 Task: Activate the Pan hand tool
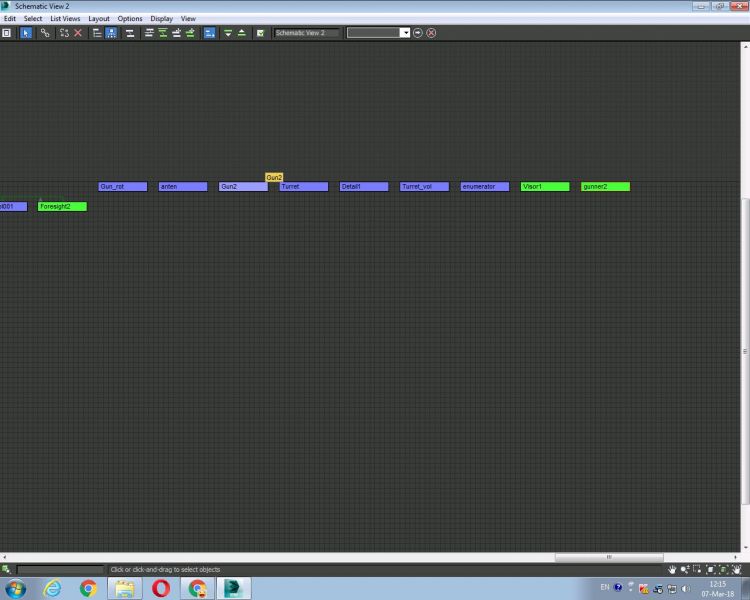click(672, 569)
